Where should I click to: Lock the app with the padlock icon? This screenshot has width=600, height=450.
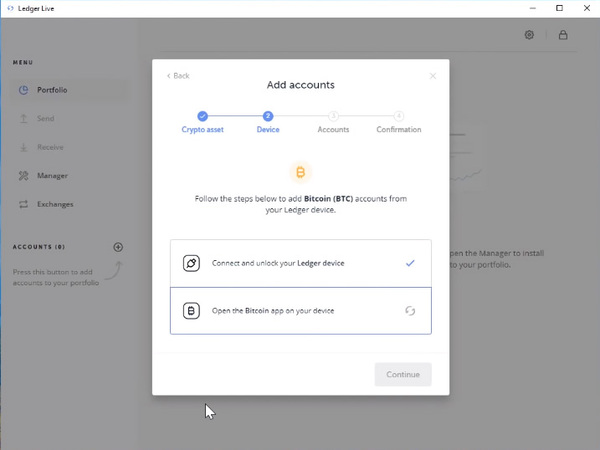click(x=563, y=35)
